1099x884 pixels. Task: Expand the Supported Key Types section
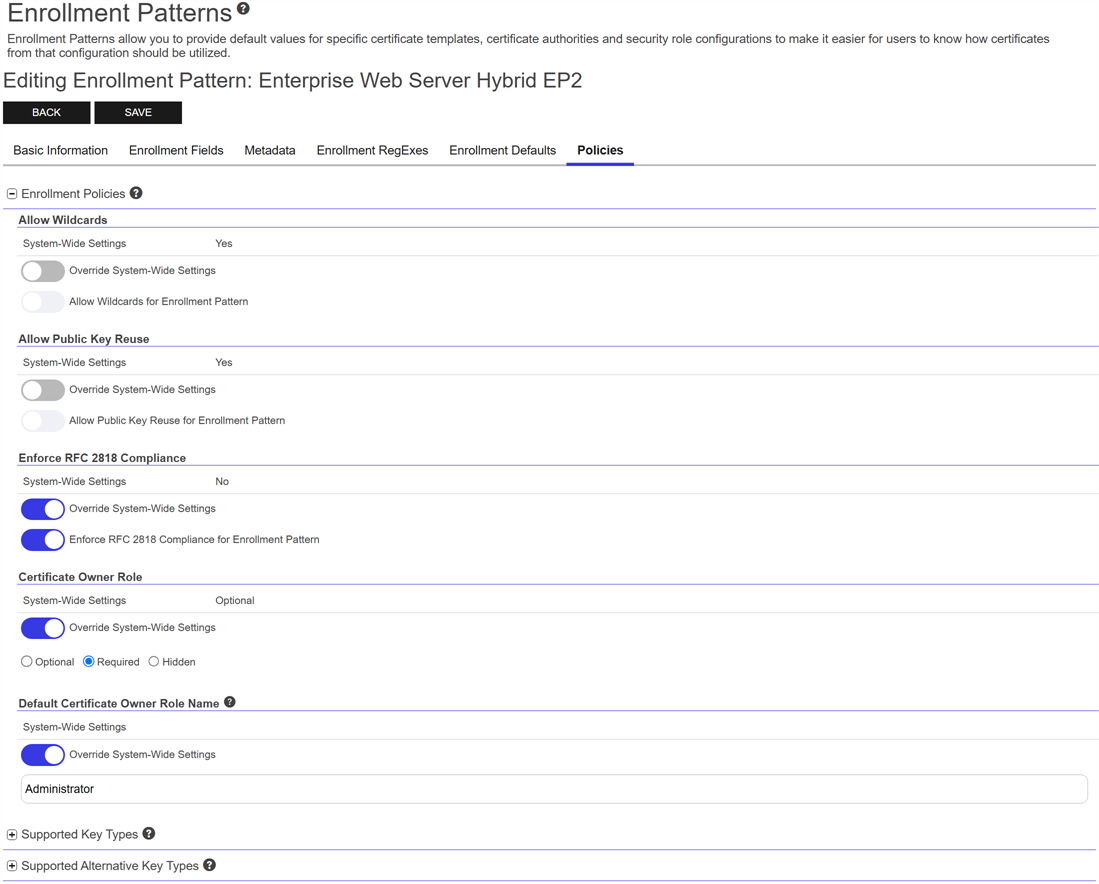tap(12, 834)
